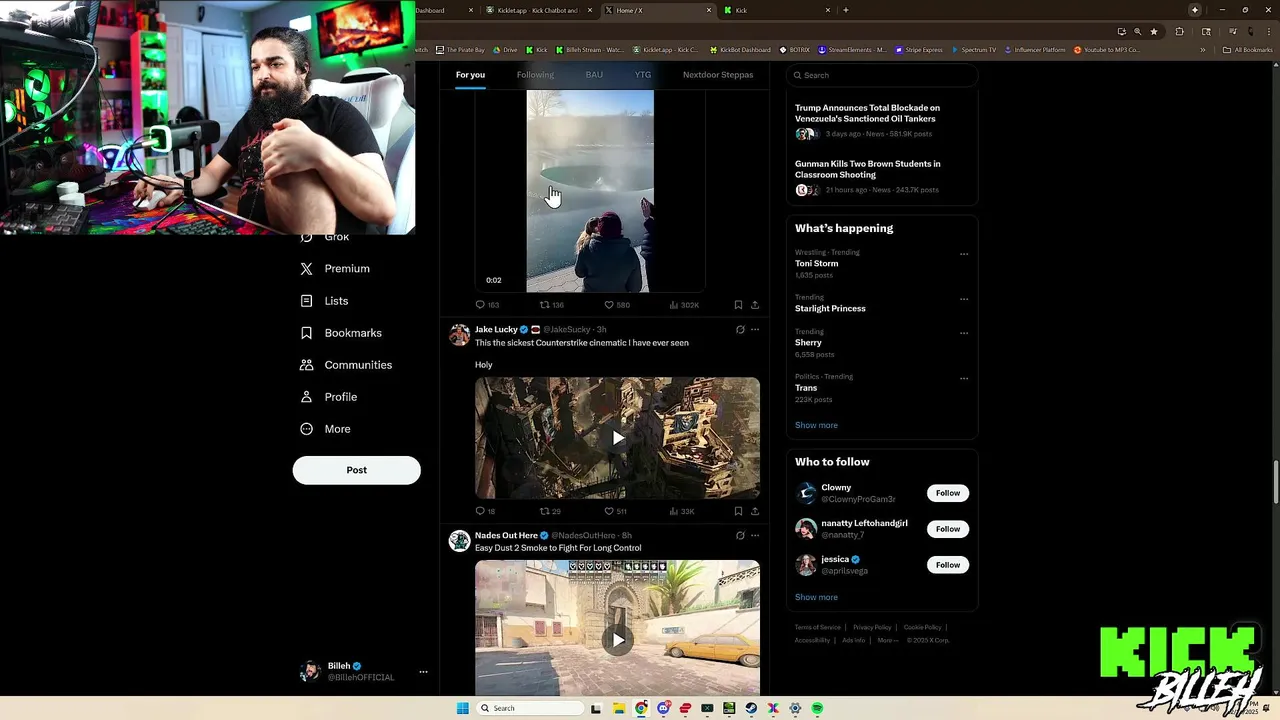This screenshot has height=720, width=1280.
Task: Open the BAU timeline tab
Action: point(594,75)
